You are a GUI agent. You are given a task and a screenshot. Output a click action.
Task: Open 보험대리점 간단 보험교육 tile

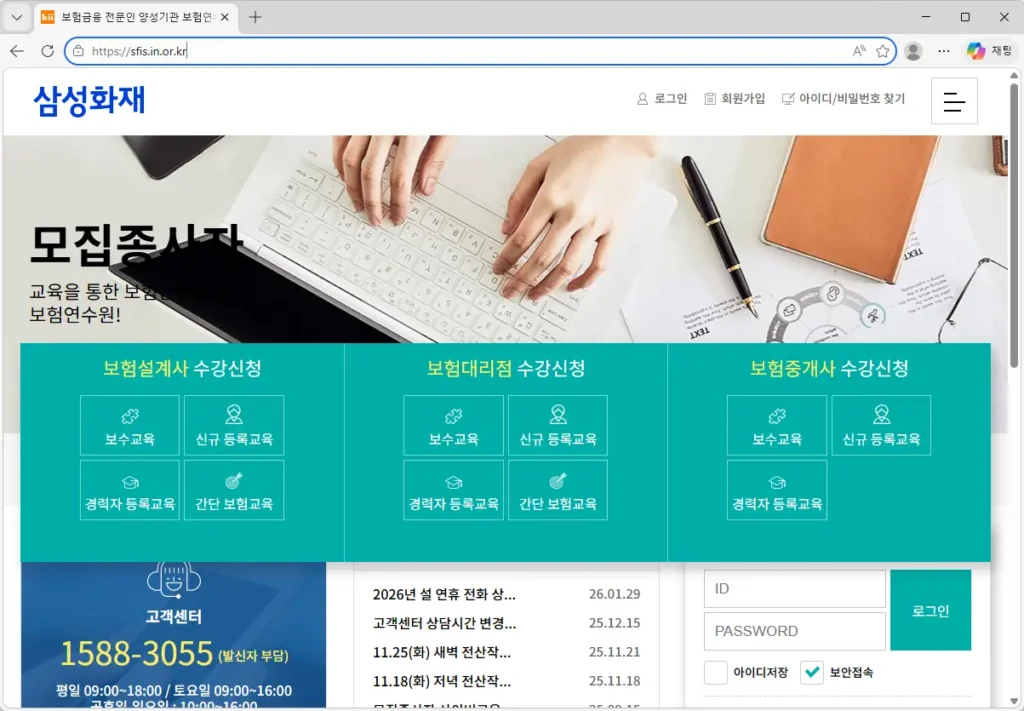point(558,490)
